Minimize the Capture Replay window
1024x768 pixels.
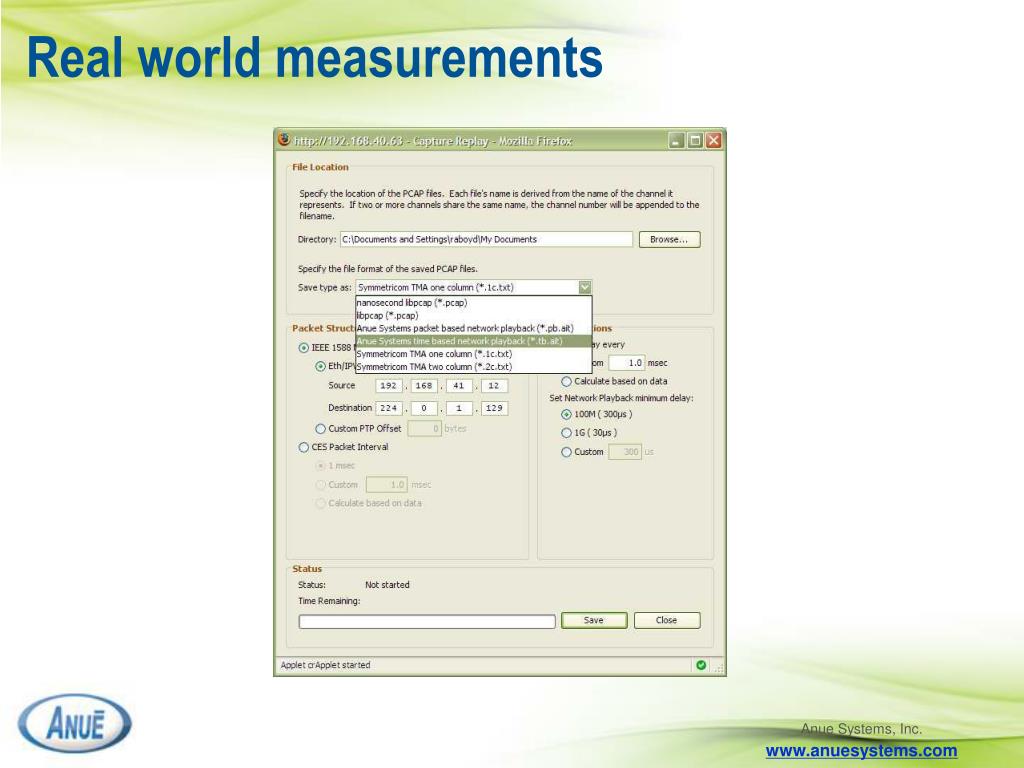677,140
